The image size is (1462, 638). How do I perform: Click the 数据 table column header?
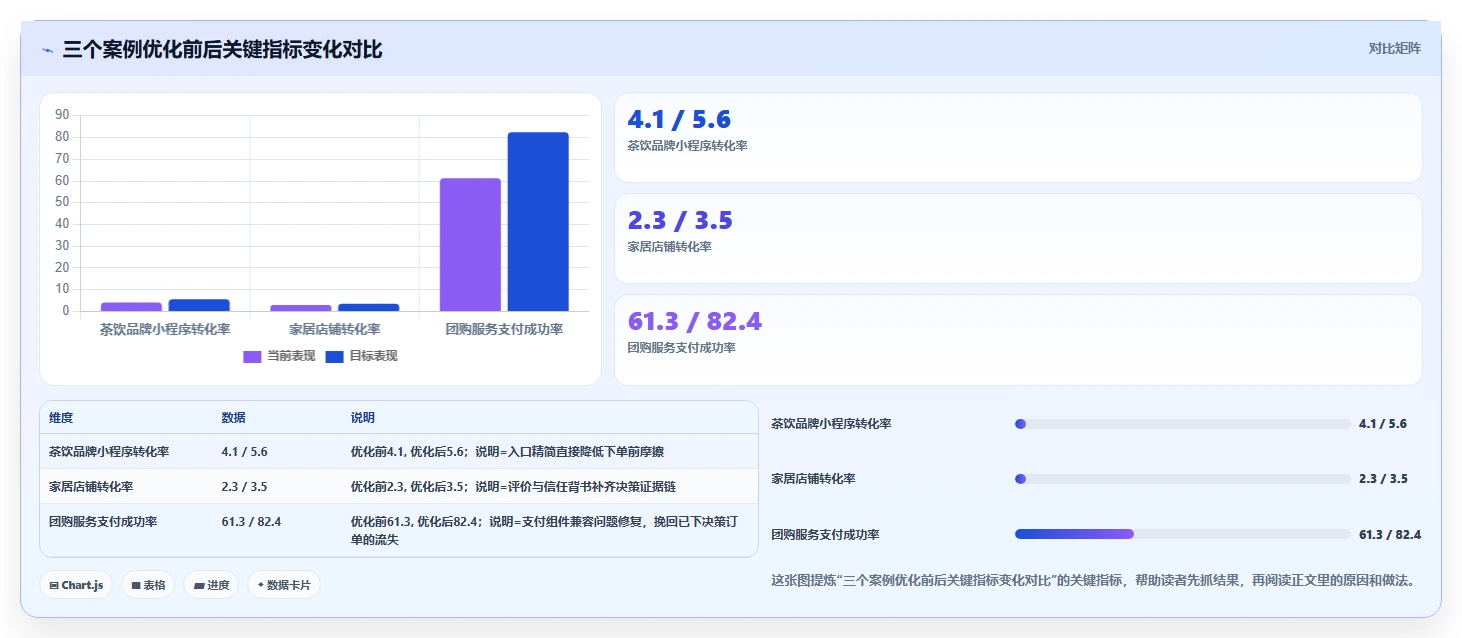point(233,418)
